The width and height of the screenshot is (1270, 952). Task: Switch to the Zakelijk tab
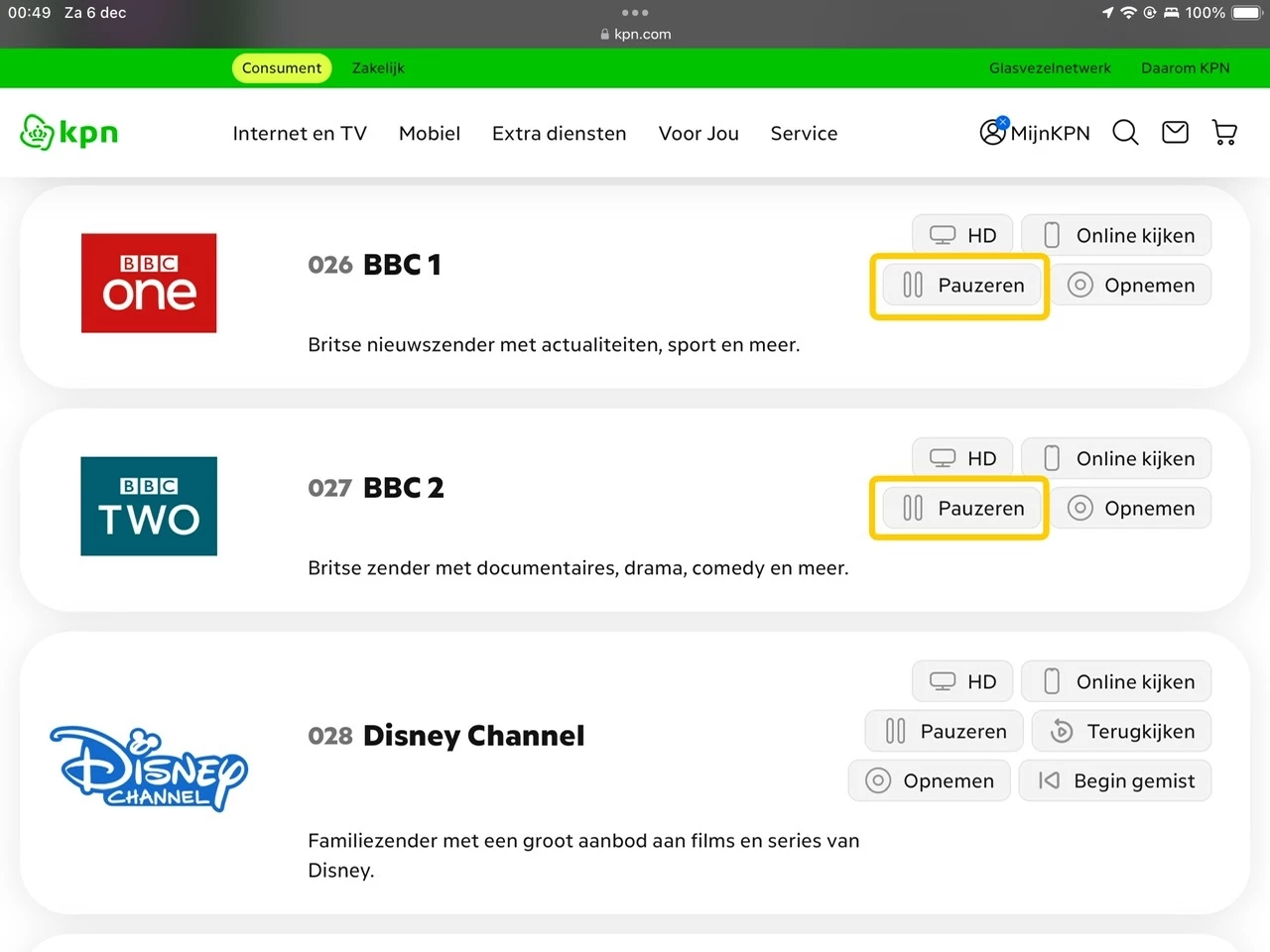378,67
